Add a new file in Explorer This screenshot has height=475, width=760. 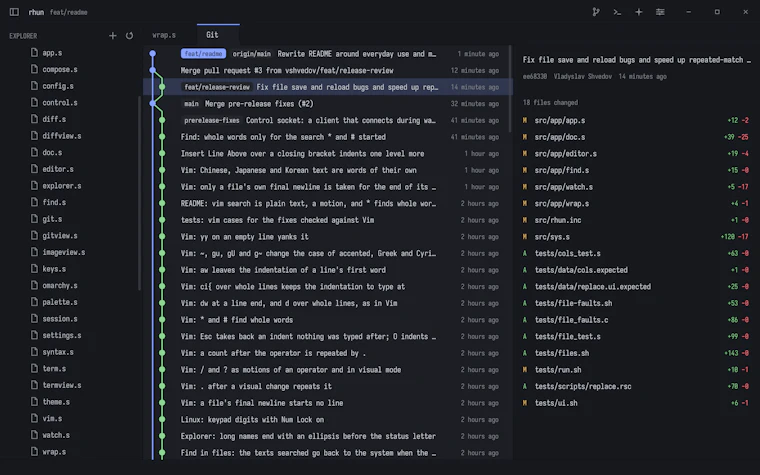click(112, 35)
